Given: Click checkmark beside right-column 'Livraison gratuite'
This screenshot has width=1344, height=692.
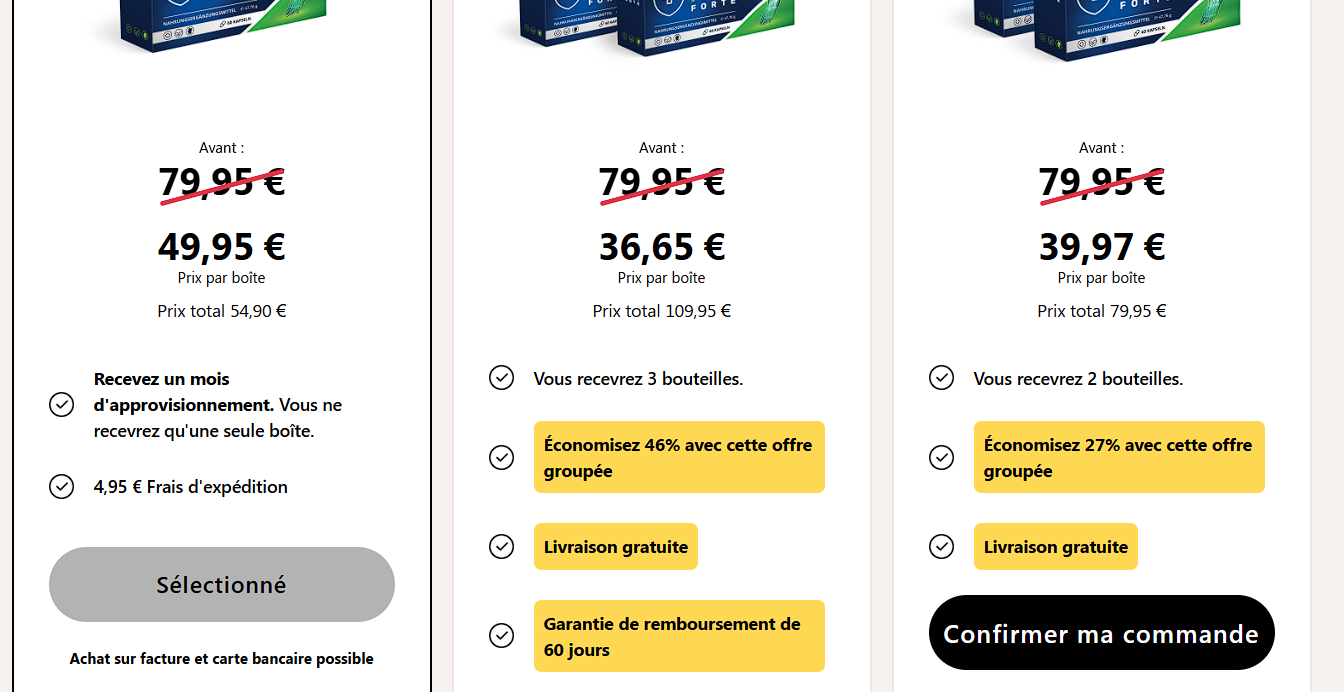Looking at the screenshot, I should 941,546.
